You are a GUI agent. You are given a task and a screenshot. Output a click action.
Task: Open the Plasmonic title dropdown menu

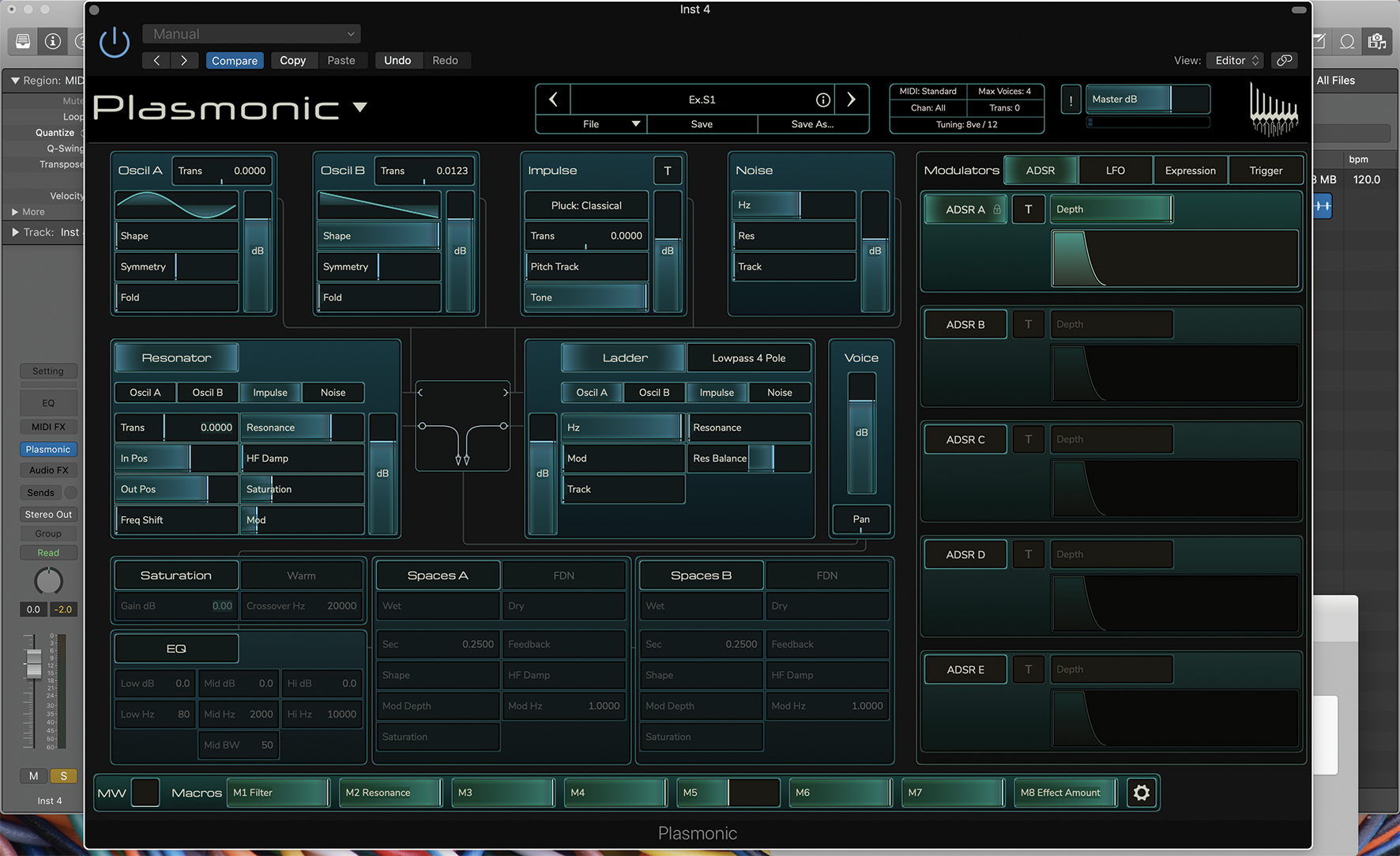(x=360, y=107)
